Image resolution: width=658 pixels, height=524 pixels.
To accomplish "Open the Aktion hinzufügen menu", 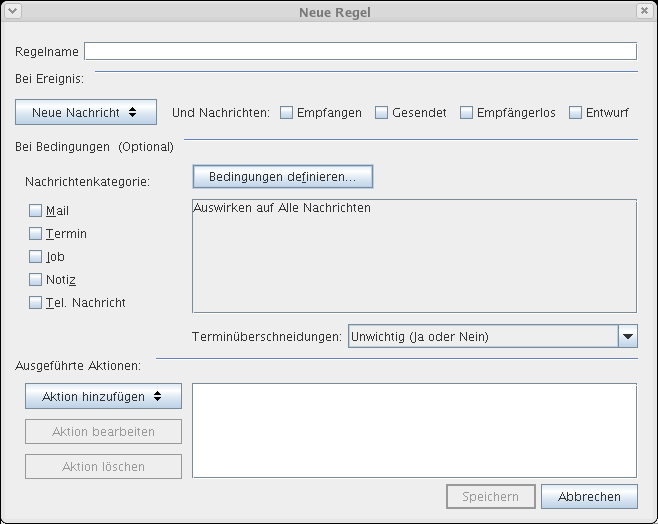I will coord(103,396).
